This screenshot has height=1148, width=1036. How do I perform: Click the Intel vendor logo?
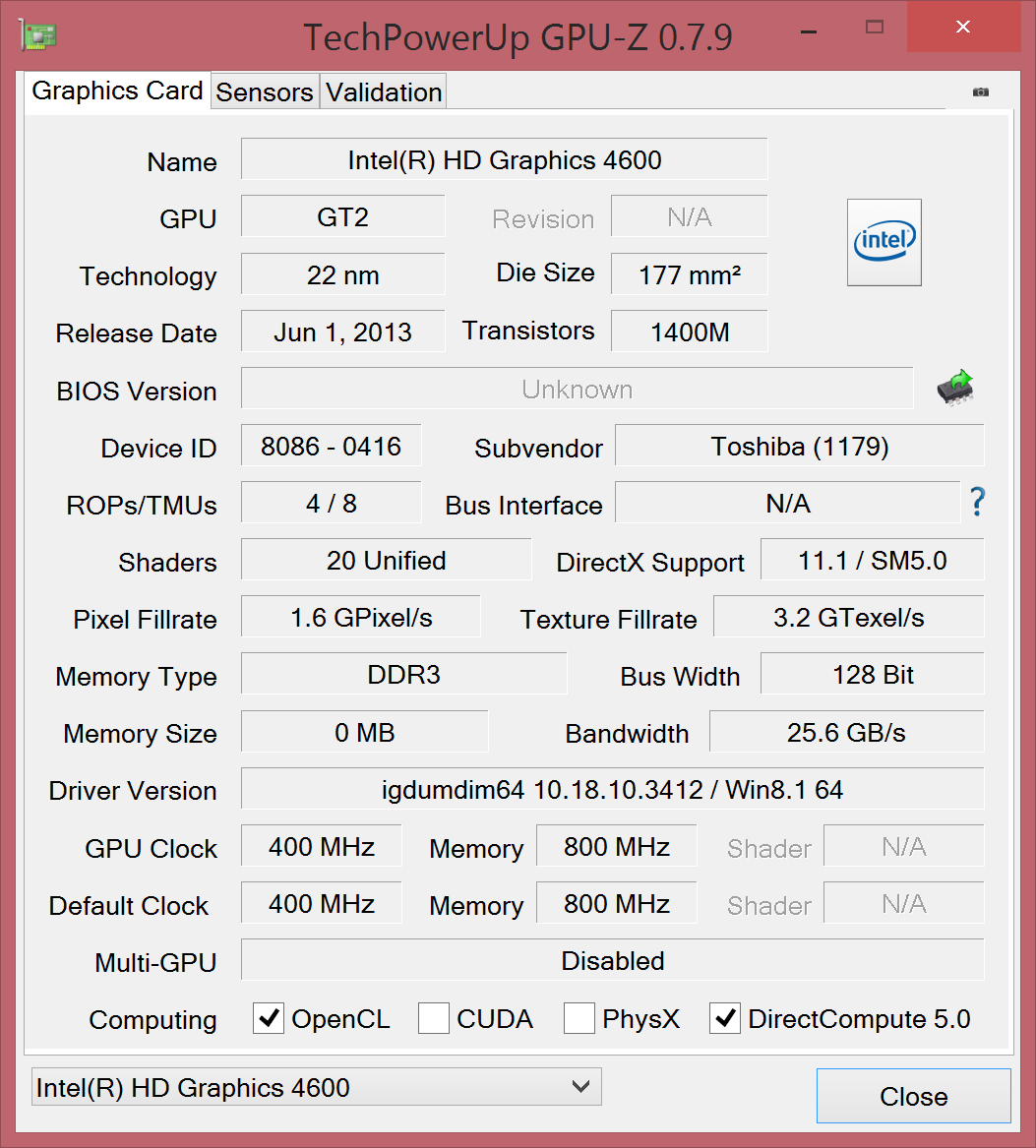[x=884, y=242]
